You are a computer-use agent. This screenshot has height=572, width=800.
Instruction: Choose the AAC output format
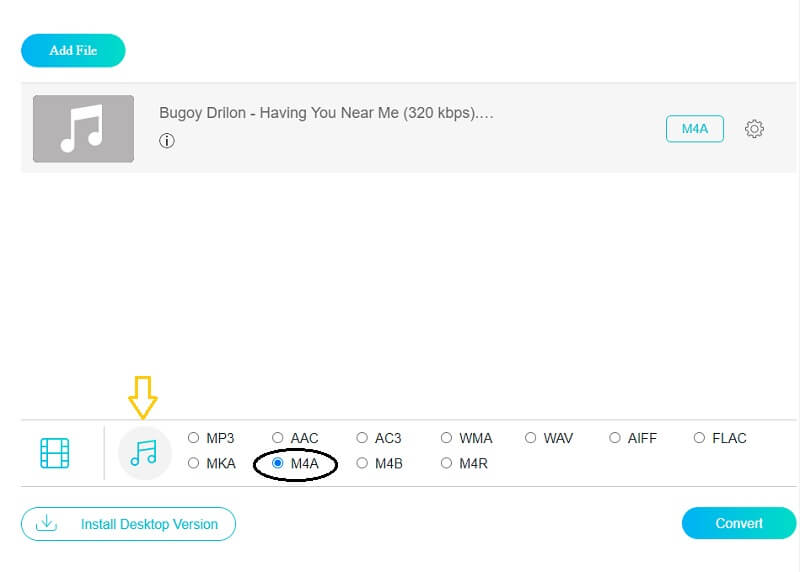[x=278, y=438]
